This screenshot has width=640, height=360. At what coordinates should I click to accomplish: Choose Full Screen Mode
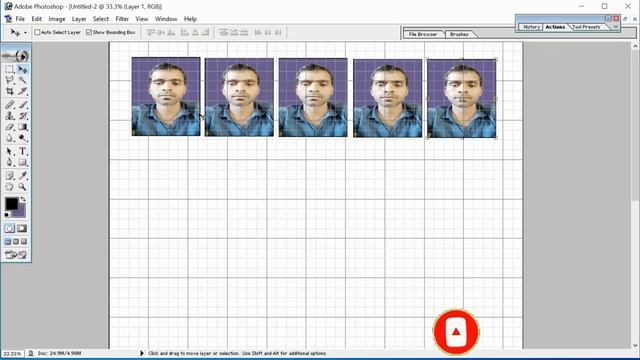click(x=24, y=242)
